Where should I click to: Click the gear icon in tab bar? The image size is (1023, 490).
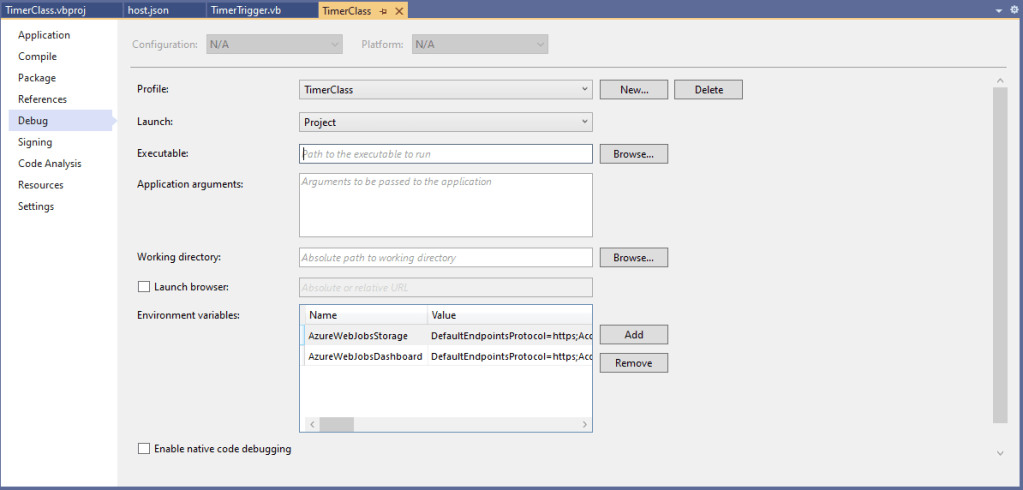(x=1013, y=10)
